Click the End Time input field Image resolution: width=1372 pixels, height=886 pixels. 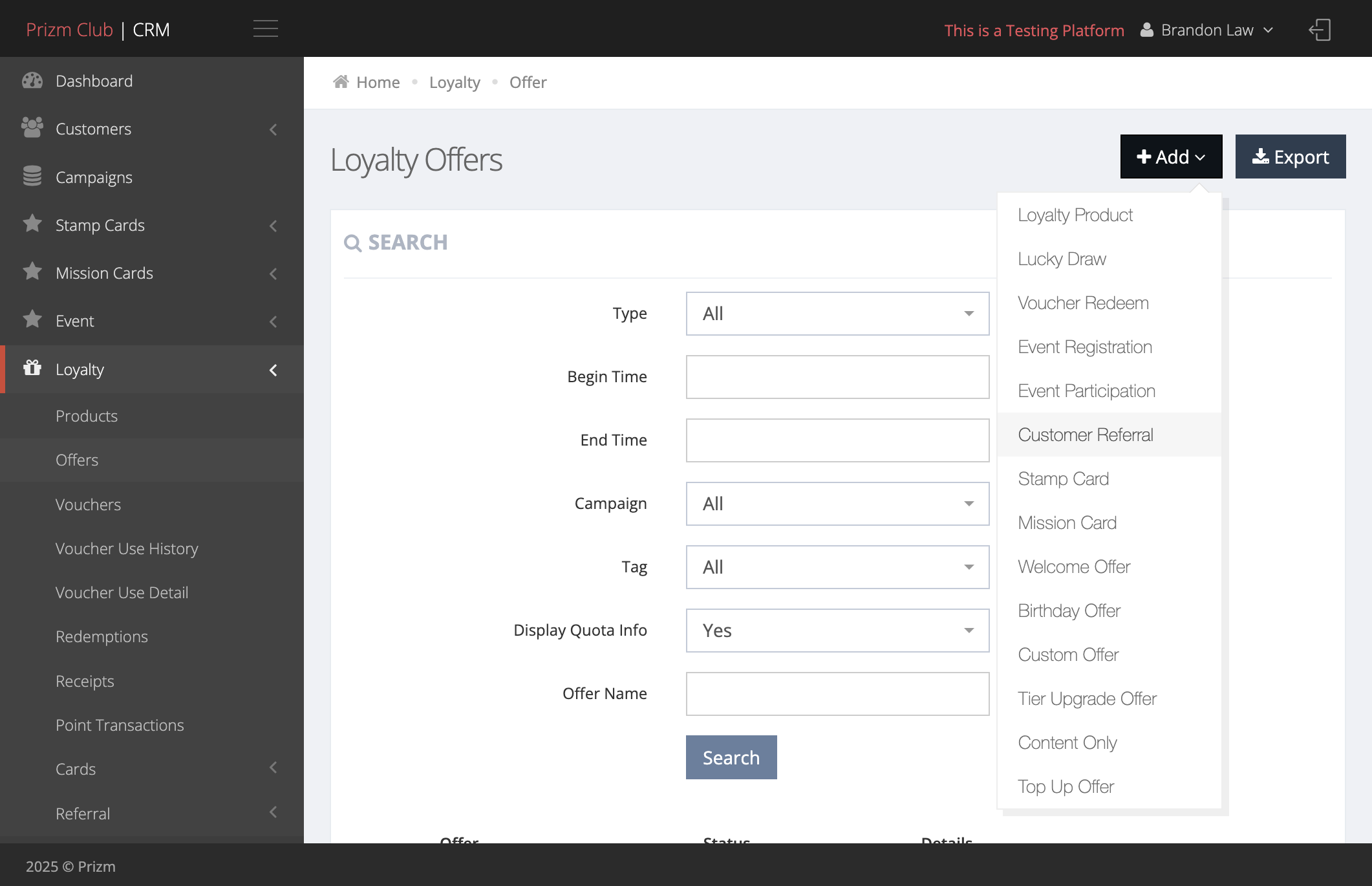[837, 440]
